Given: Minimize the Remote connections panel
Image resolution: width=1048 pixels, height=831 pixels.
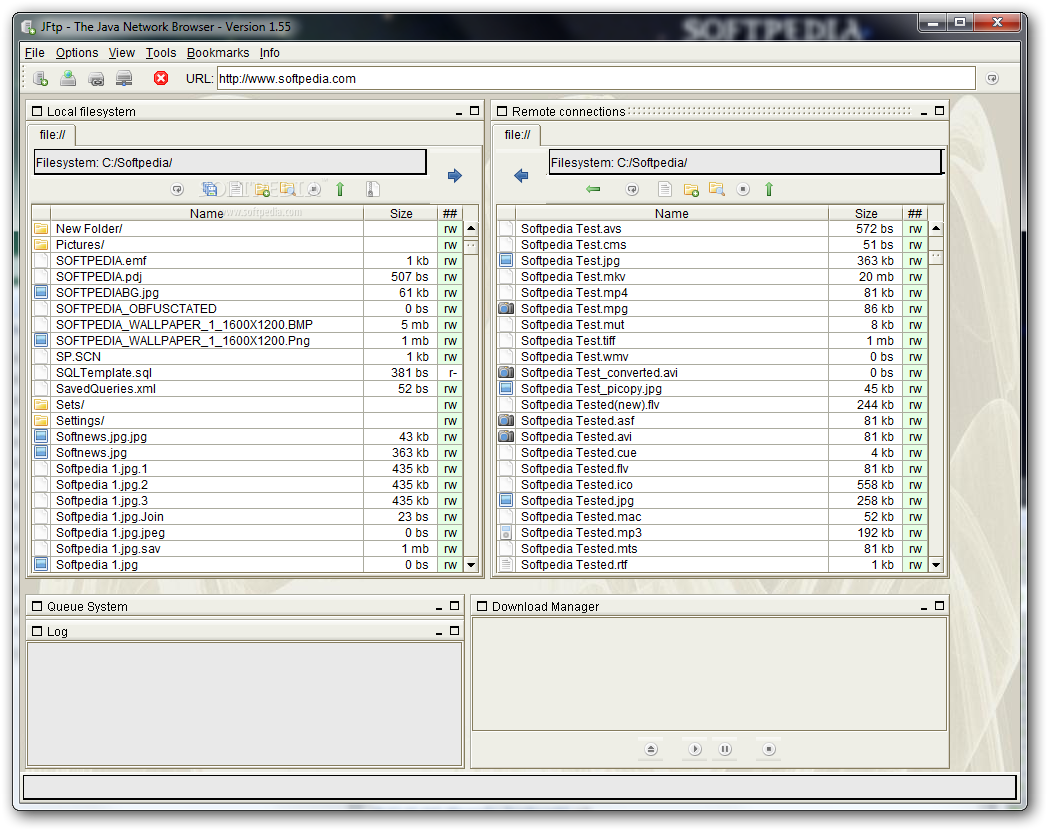Looking at the screenshot, I should coord(924,112).
